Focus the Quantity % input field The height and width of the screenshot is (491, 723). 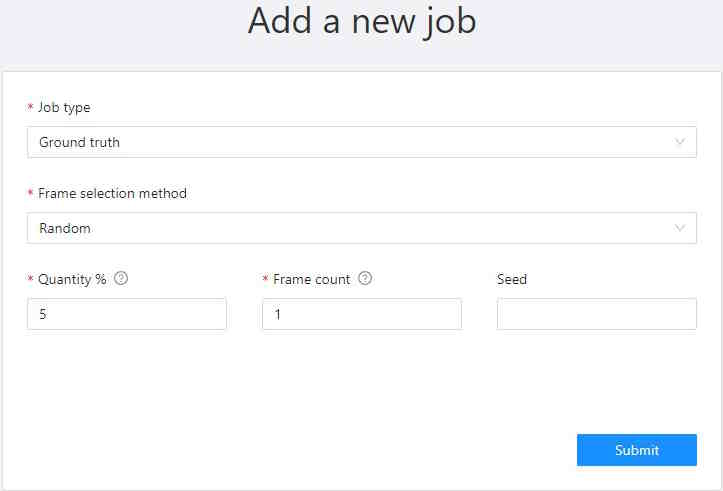(x=127, y=314)
